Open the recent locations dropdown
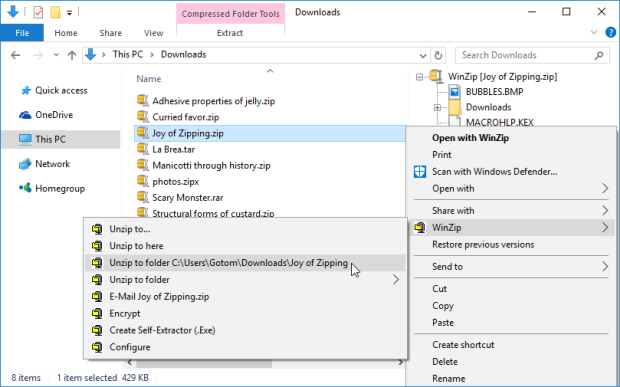The height and width of the screenshot is (387, 620). coord(56,55)
